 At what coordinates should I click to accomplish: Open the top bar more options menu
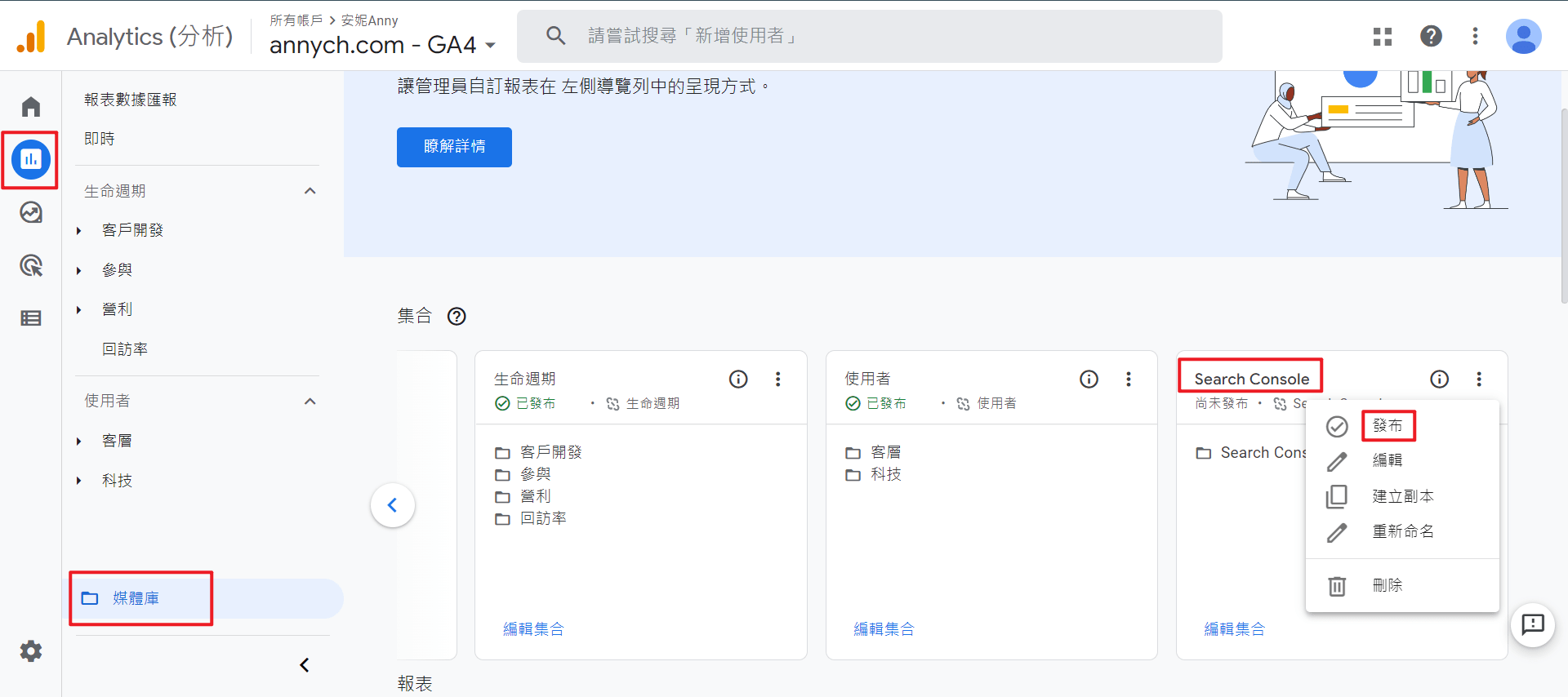1475,36
